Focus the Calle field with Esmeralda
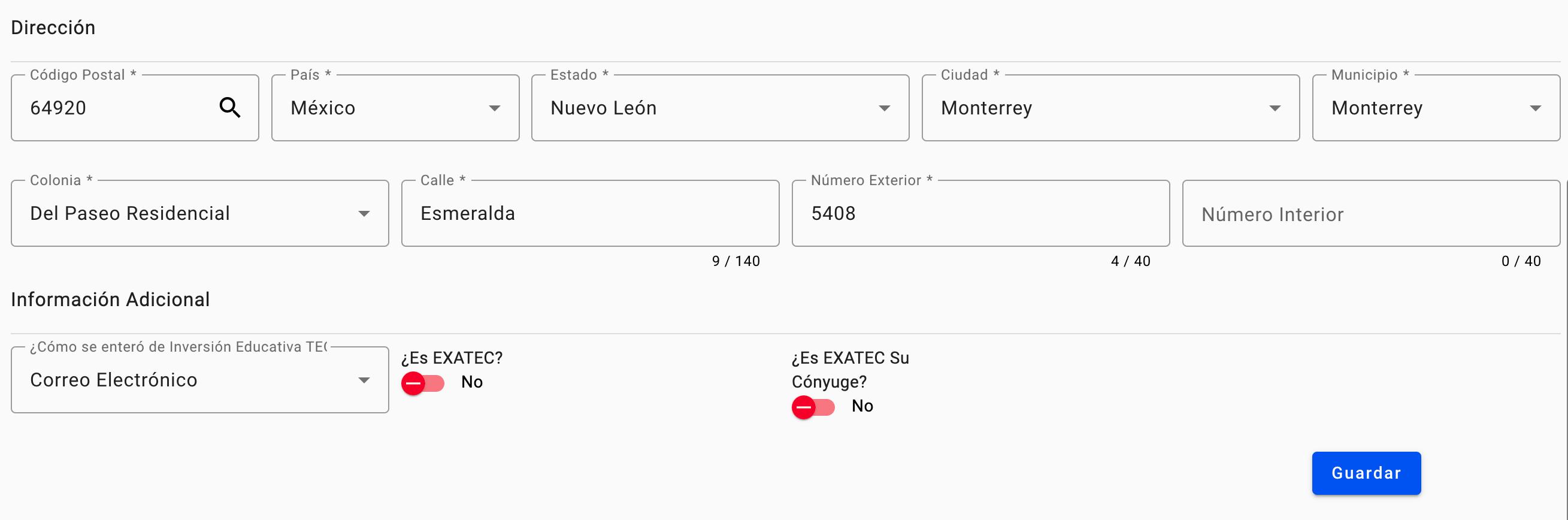Image resolution: width=1568 pixels, height=520 pixels. (589, 213)
